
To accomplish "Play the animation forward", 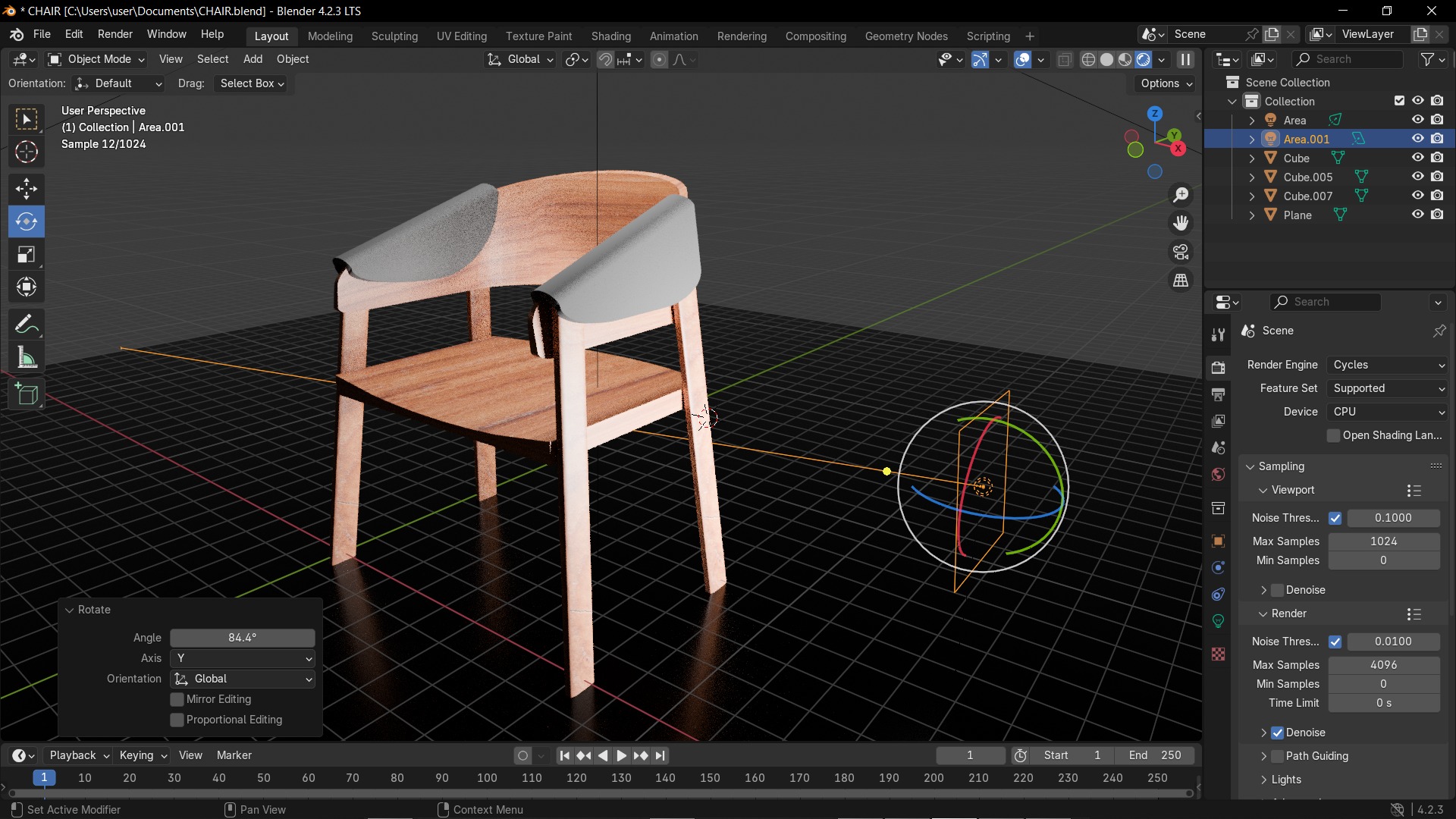I will [x=622, y=755].
